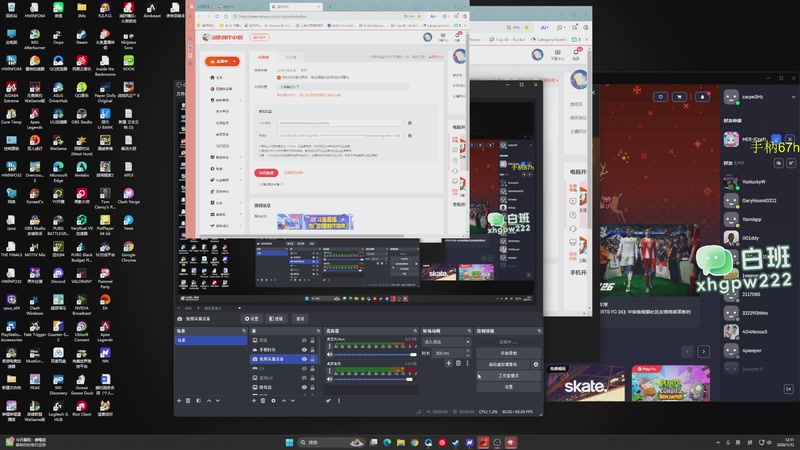Open Plants vs Zombies thumbnail in launcher
Screen dimensions: 800x450
click(670, 384)
